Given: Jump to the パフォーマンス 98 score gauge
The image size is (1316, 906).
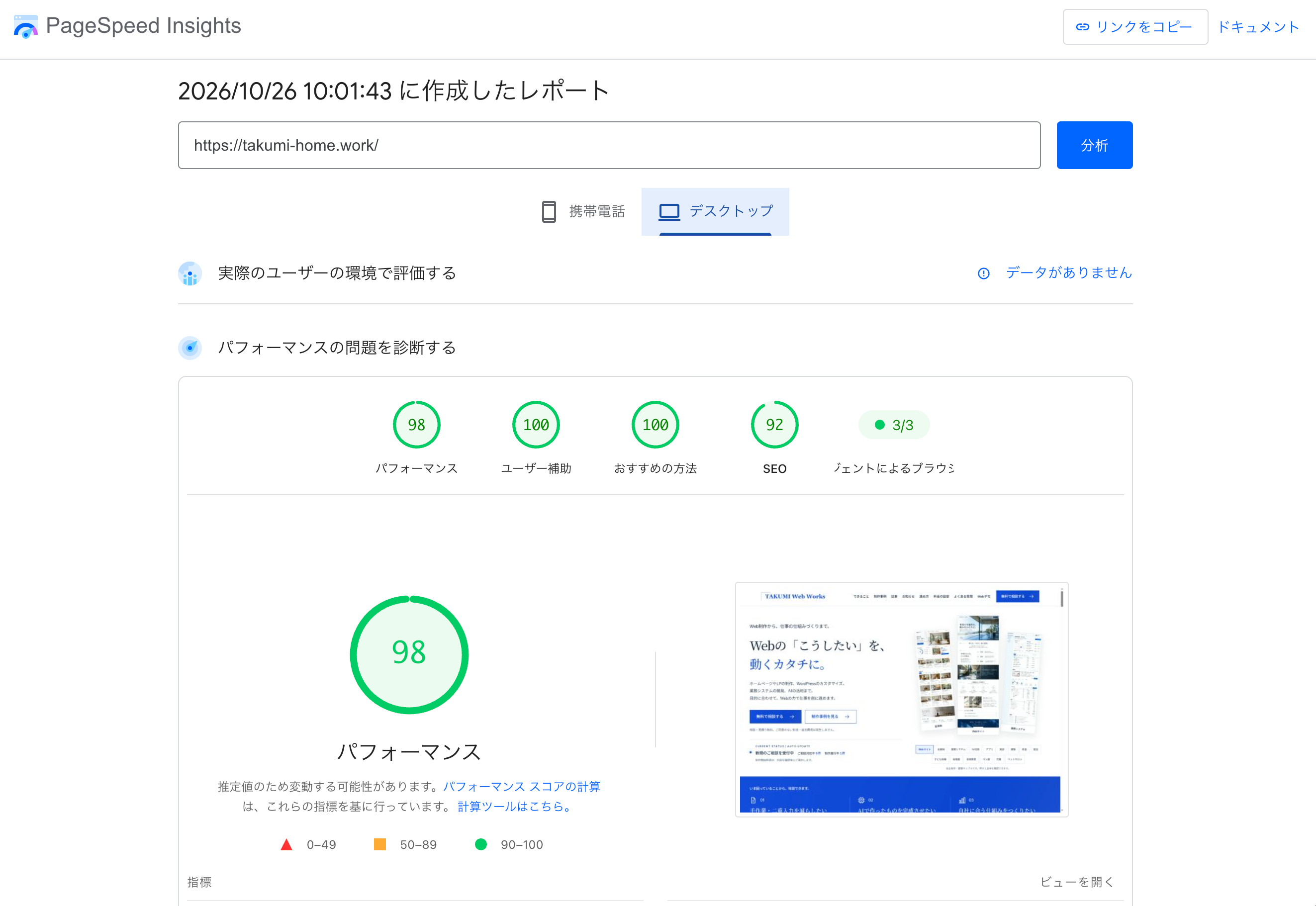Looking at the screenshot, I should 416,425.
